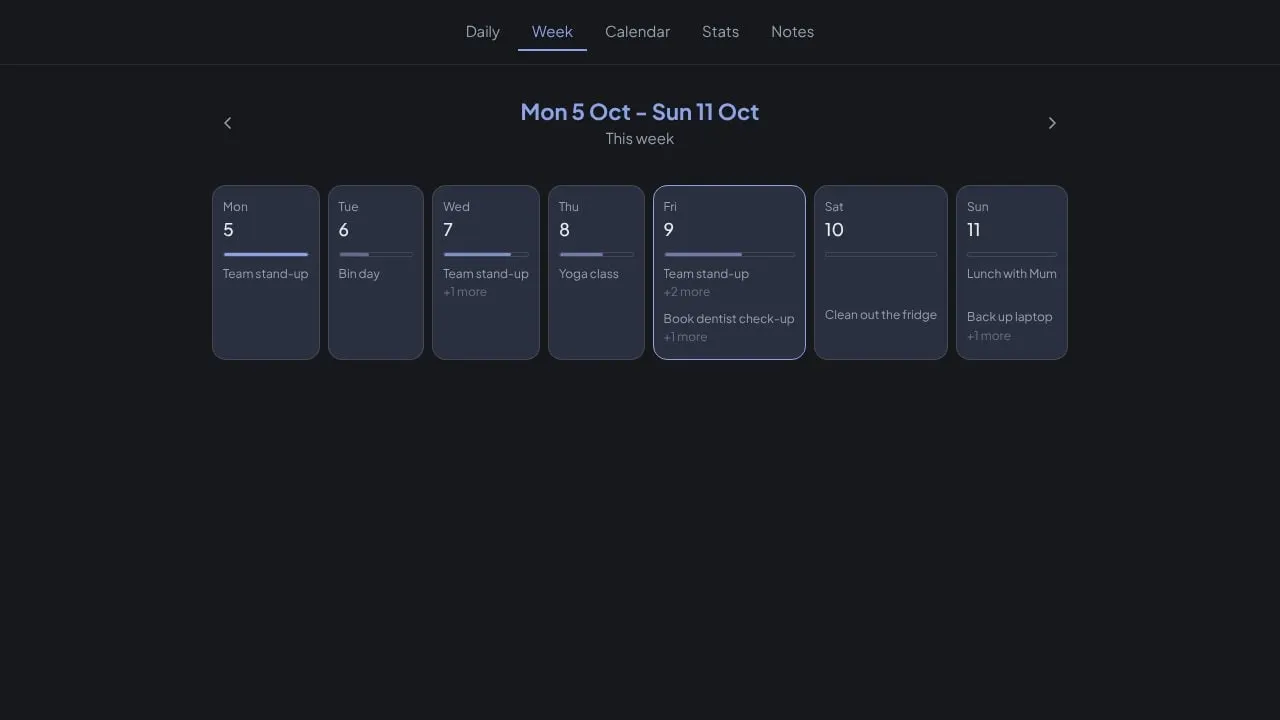Switch to the Notes tab
Viewport: 1280px width, 720px height.
click(x=792, y=32)
